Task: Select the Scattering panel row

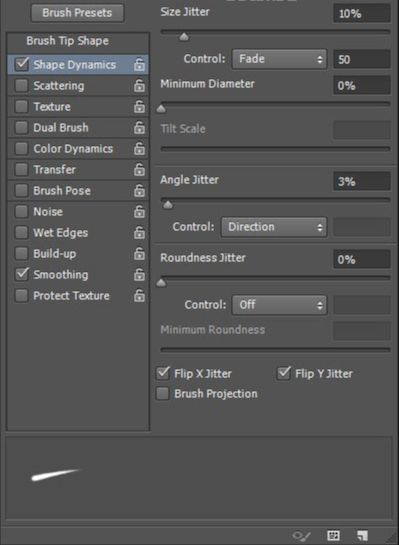Action: click(78, 86)
